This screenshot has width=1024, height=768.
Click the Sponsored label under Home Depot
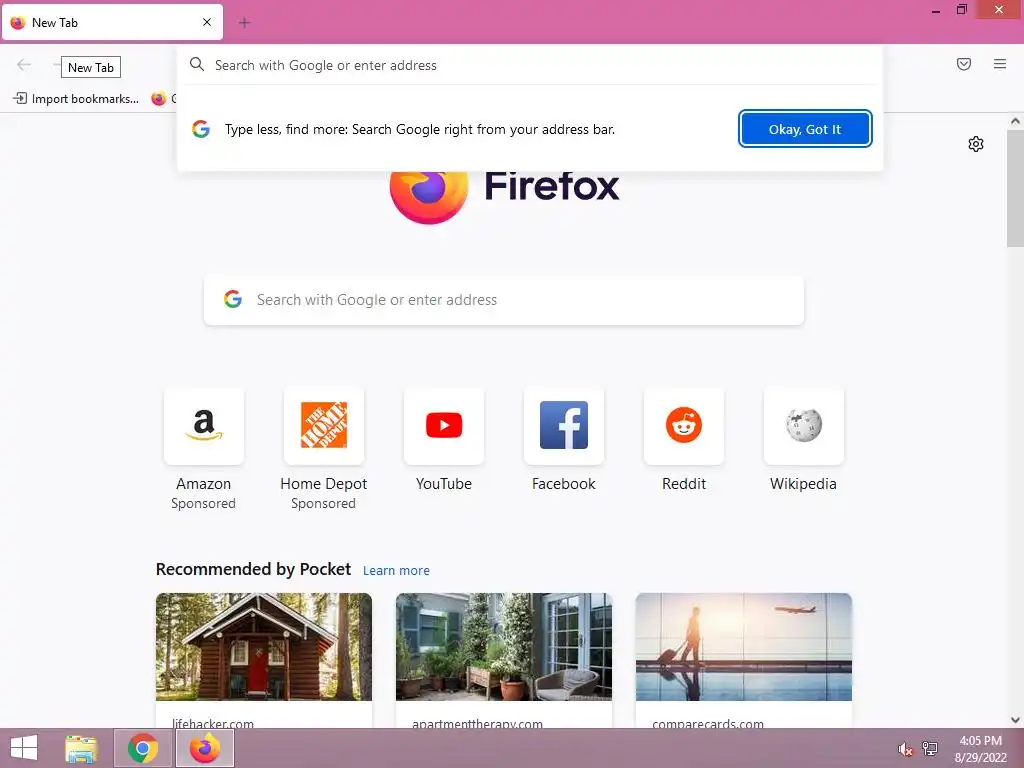pos(324,504)
